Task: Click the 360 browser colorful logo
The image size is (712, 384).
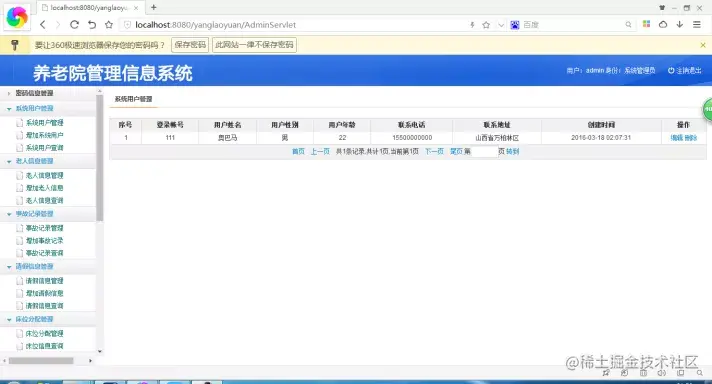Action: point(17,17)
